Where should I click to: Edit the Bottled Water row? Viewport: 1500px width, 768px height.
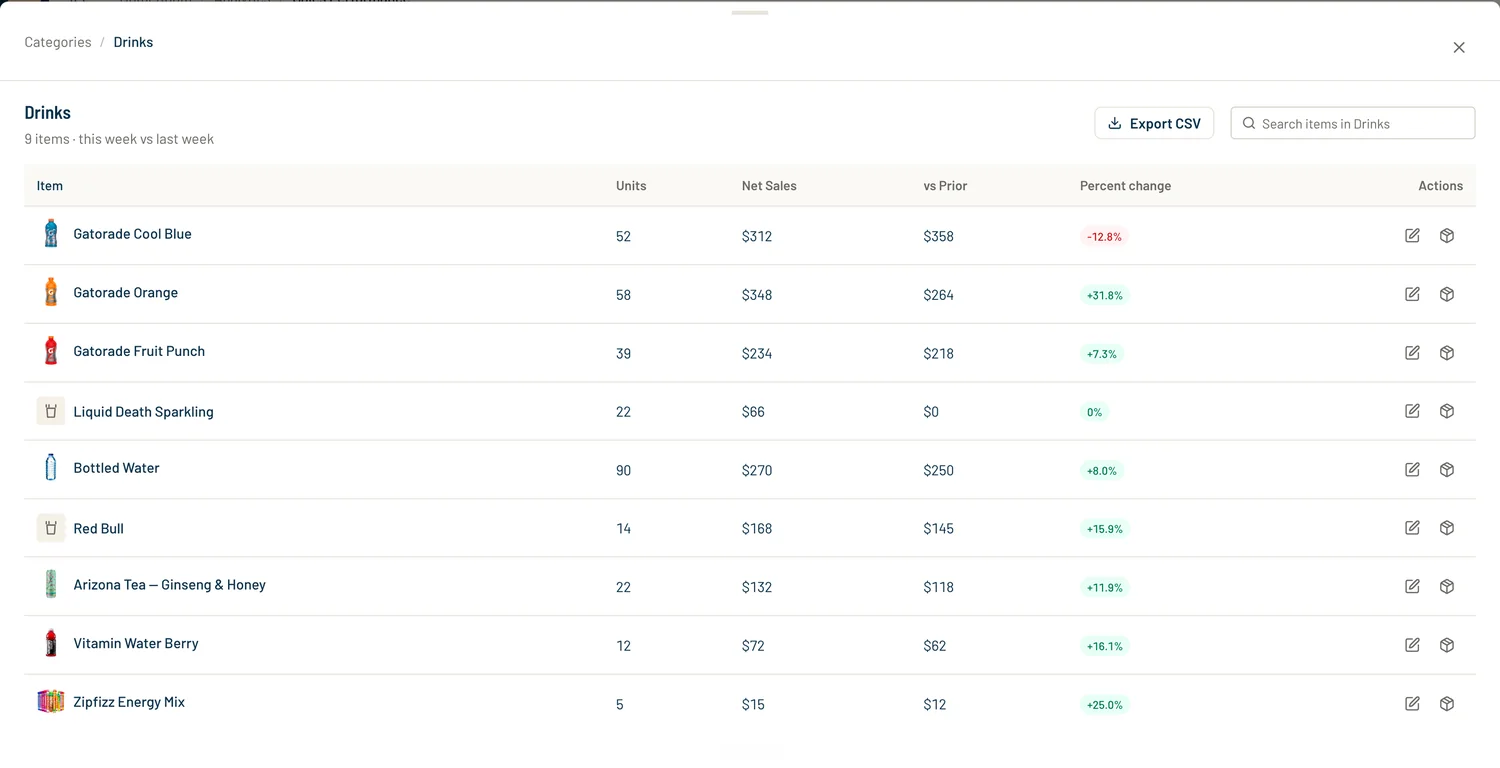point(1412,469)
